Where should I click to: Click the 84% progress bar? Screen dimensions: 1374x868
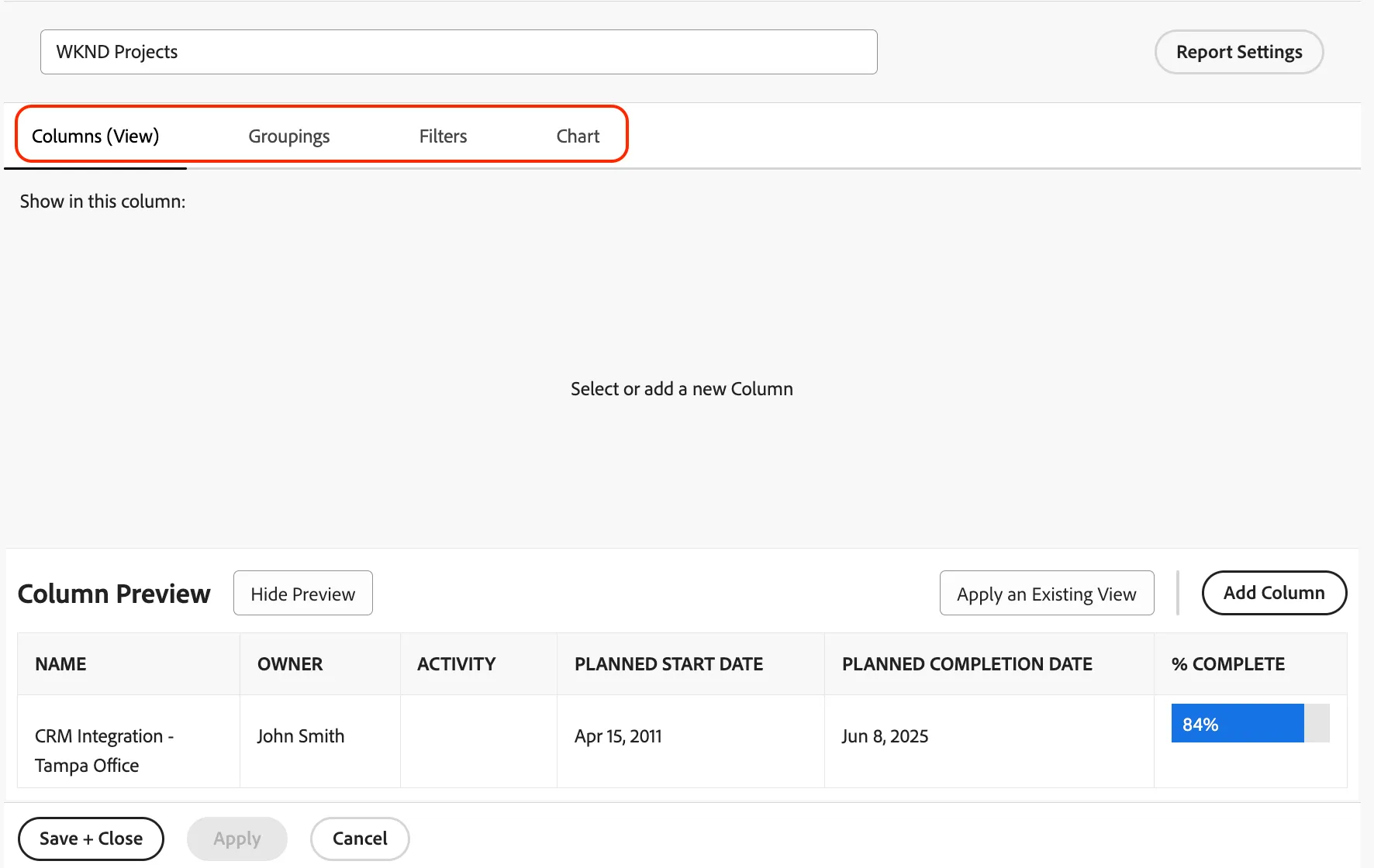coord(1250,723)
